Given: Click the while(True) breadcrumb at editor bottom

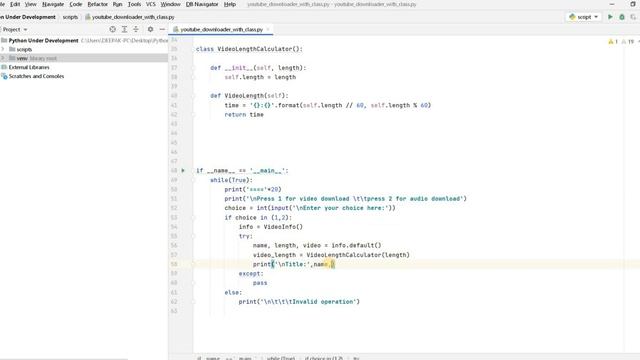Looking at the screenshot, I should coord(280,358).
